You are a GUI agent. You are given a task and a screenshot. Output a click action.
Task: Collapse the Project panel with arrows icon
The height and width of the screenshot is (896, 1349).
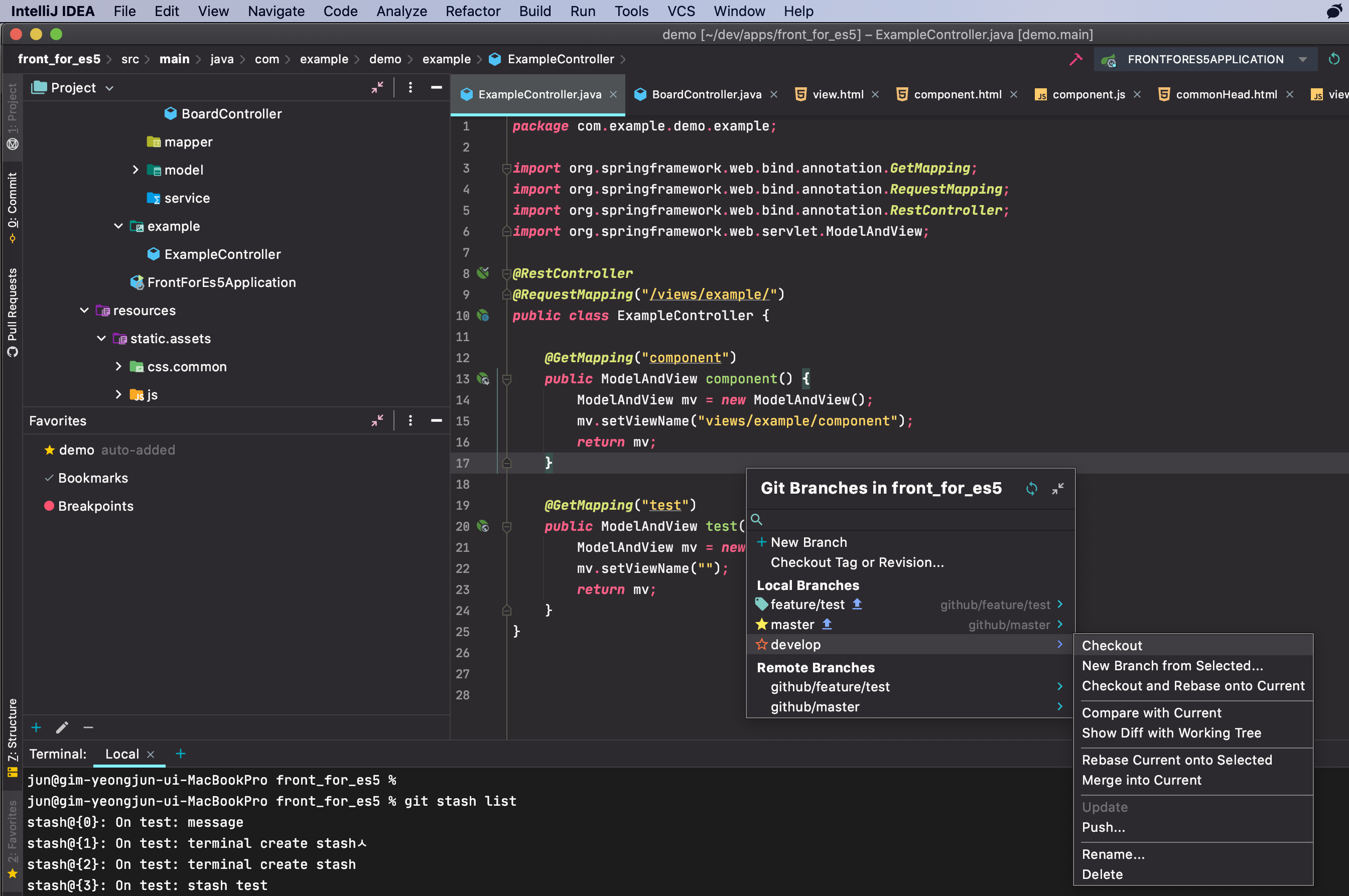[377, 87]
